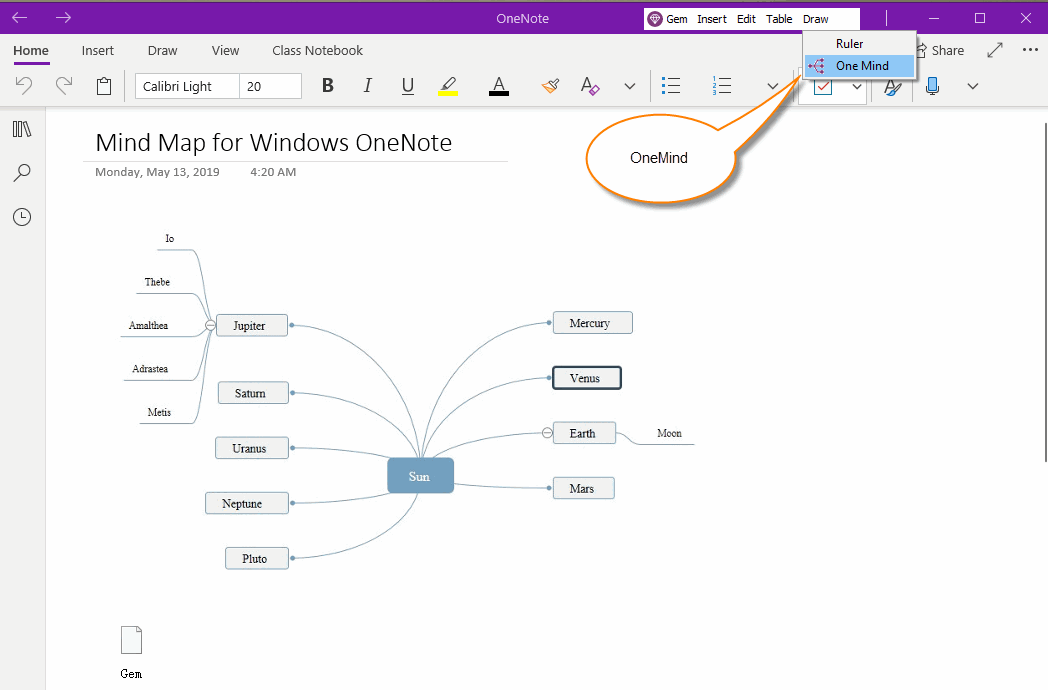The image size is (1048, 690).
Task: Click the font name field Calibri Light
Action: click(187, 86)
